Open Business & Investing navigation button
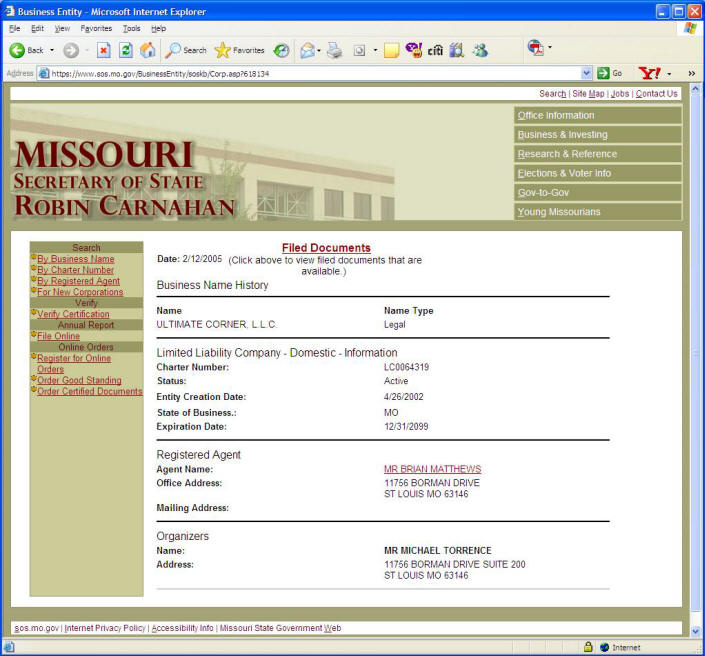Image resolution: width=705 pixels, height=656 pixels. coord(598,134)
